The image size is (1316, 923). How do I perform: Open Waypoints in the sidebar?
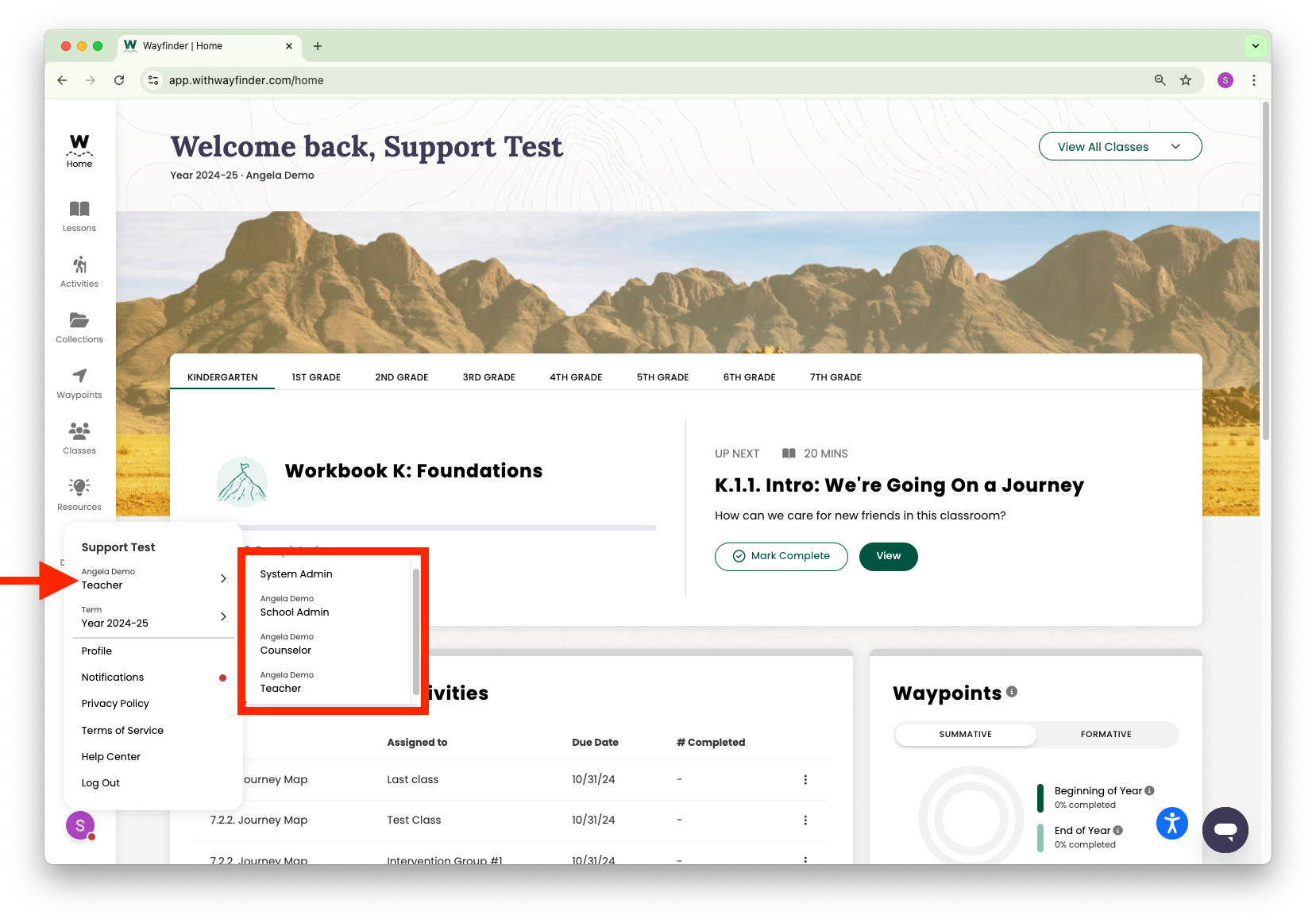click(x=79, y=383)
